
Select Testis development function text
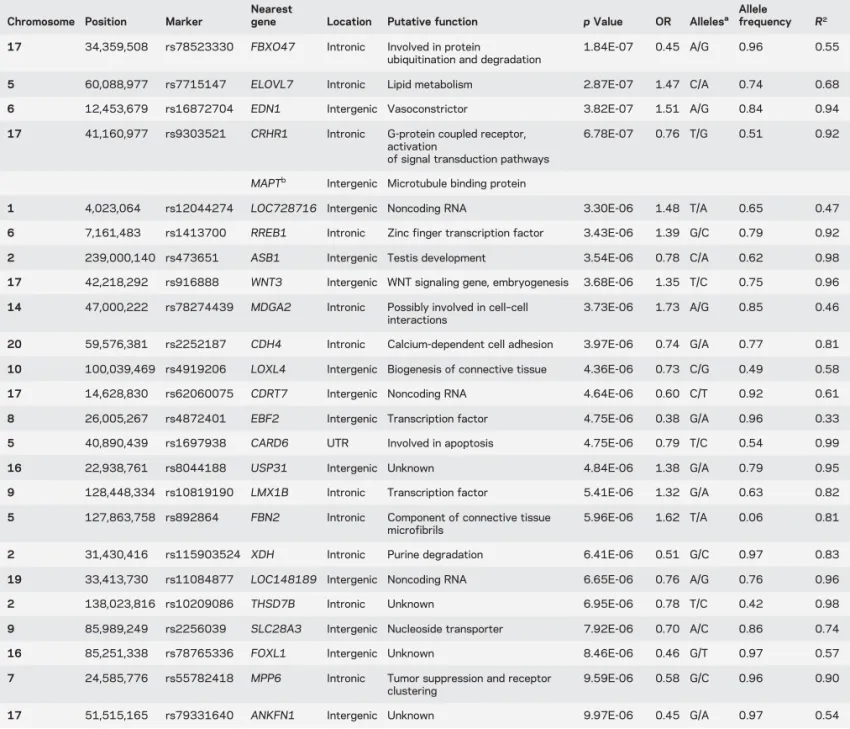(436, 257)
